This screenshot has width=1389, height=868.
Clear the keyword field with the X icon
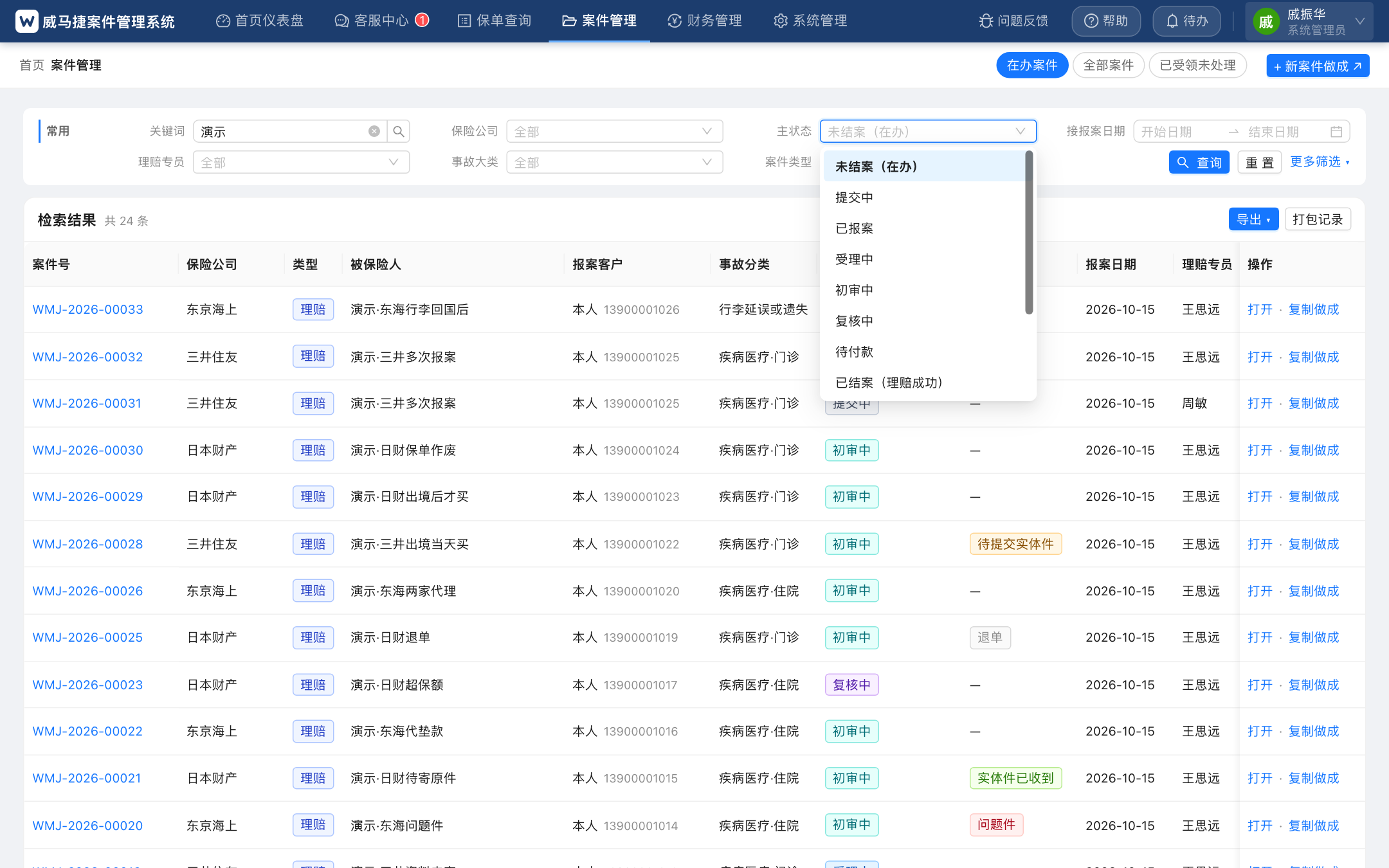374,131
